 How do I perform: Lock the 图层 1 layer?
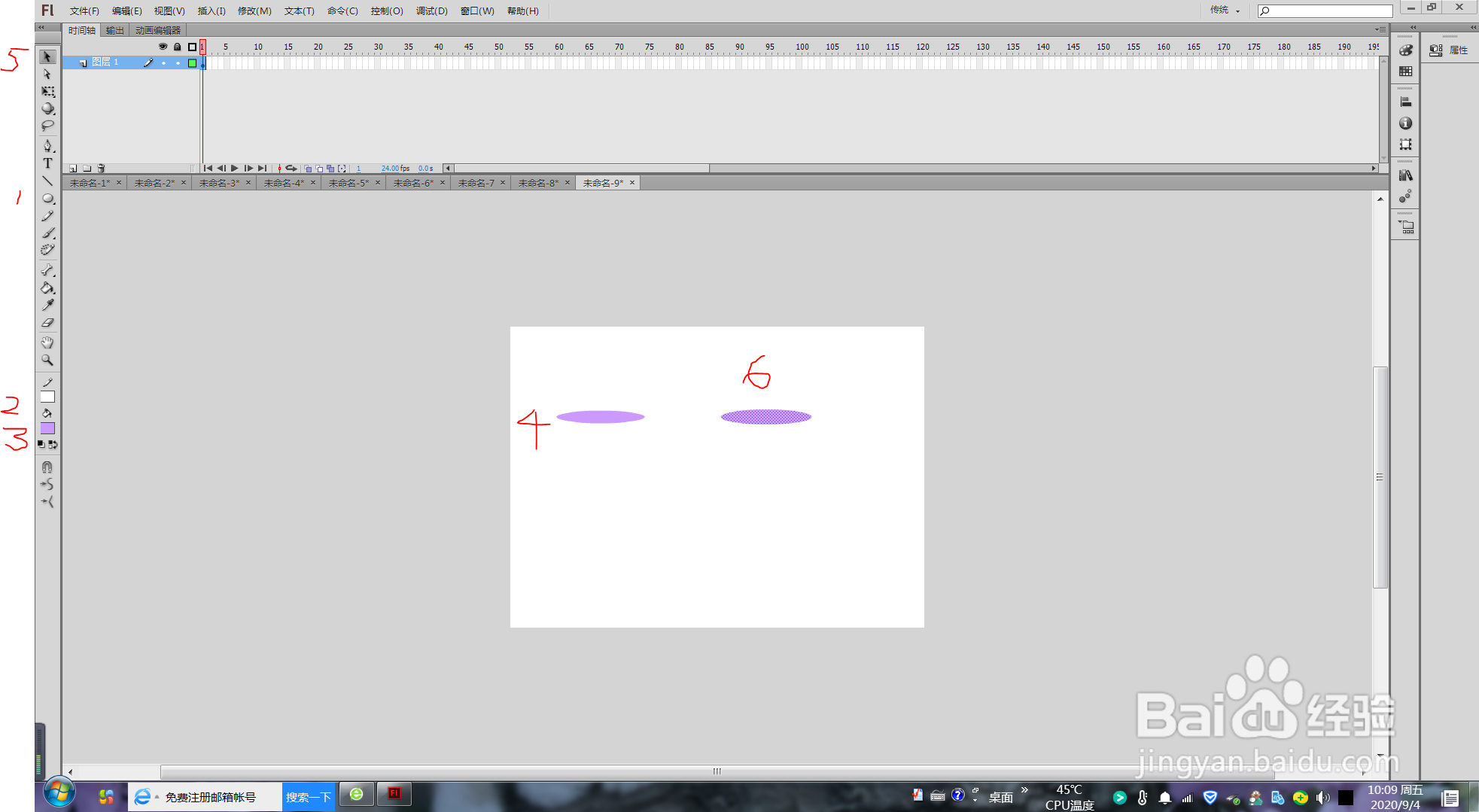(178, 62)
